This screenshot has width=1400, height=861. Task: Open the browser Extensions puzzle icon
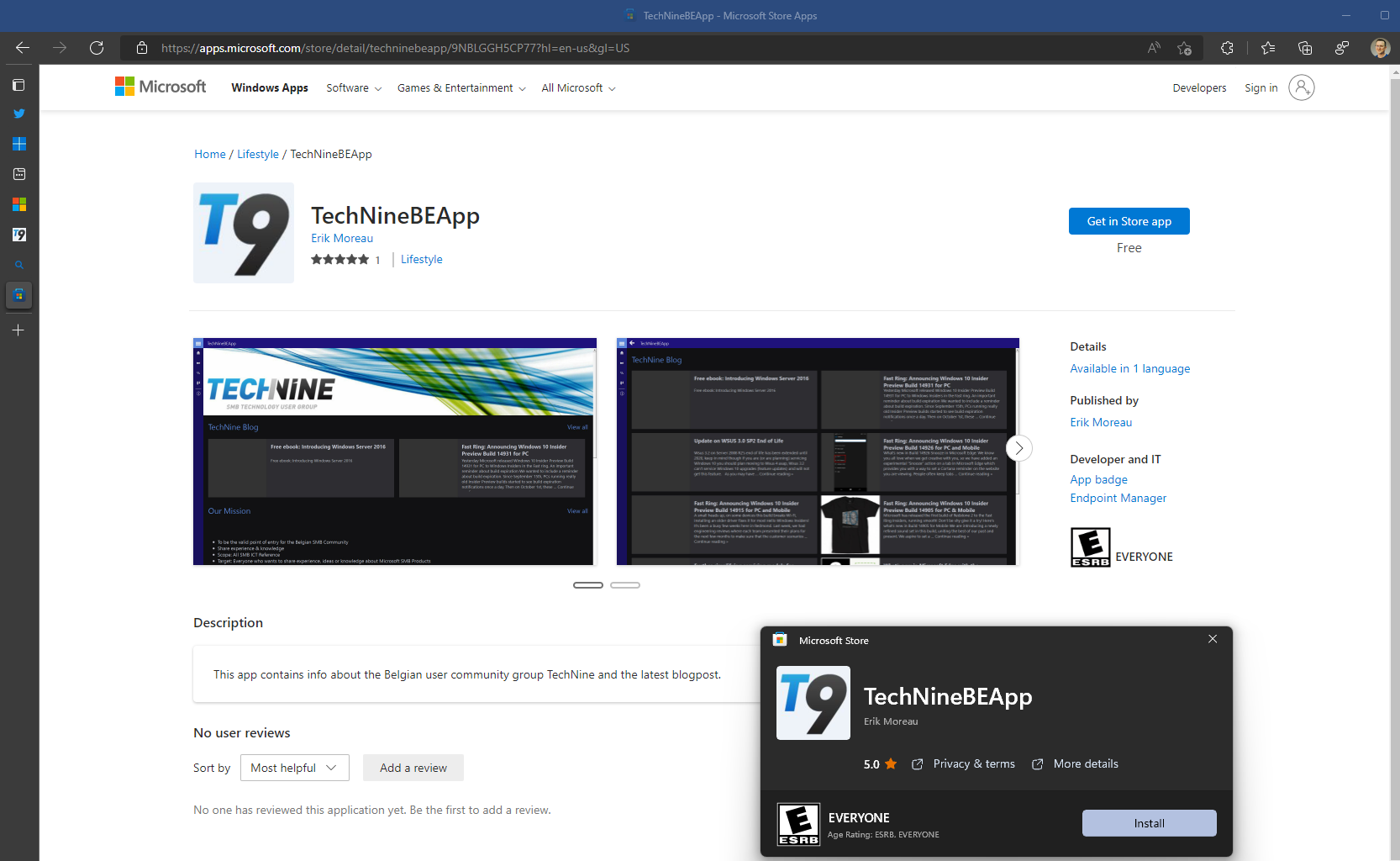click(x=1227, y=48)
